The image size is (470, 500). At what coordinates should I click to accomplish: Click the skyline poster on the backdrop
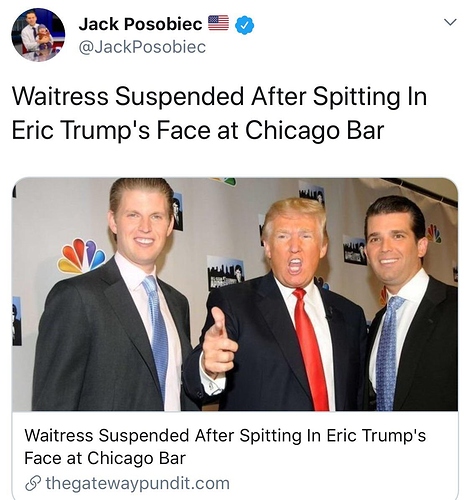pos(226,273)
